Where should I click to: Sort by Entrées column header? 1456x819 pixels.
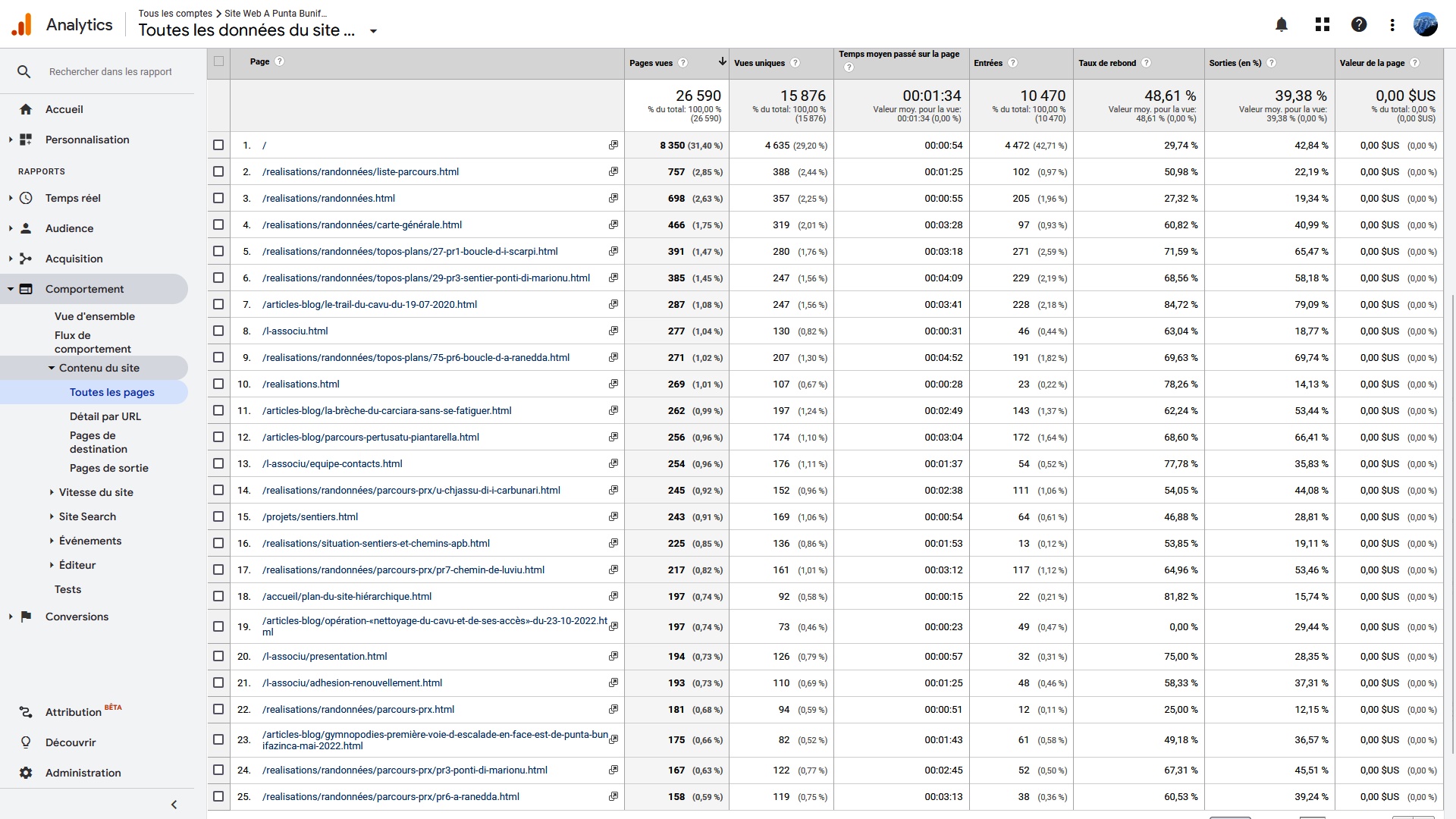[x=988, y=63]
